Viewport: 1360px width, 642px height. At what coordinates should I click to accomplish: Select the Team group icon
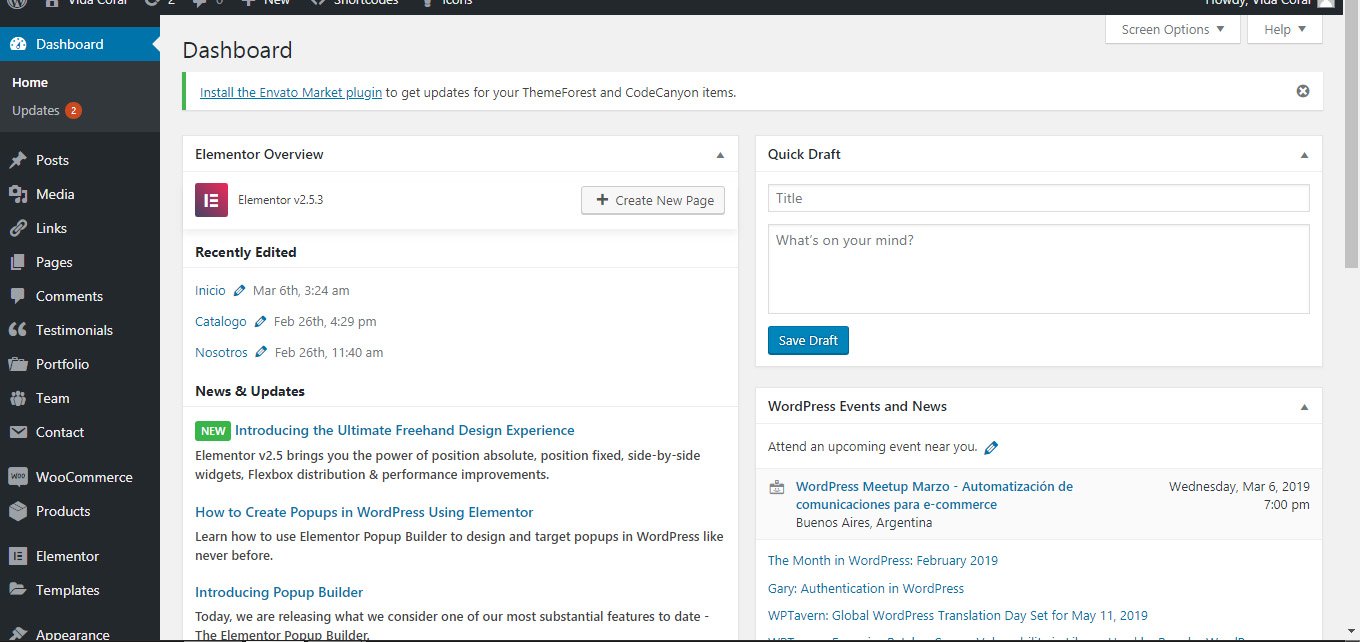[17, 398]
